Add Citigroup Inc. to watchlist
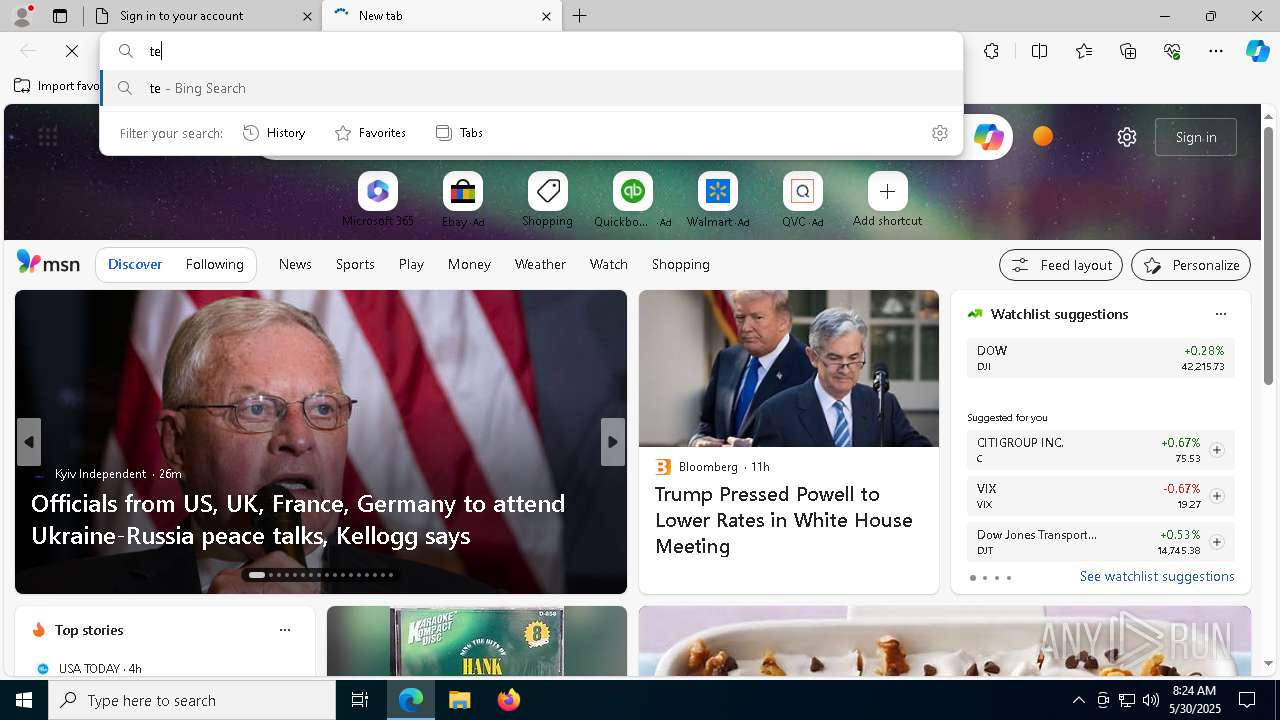The image size is (1280, 720). tap(1216, 450)
